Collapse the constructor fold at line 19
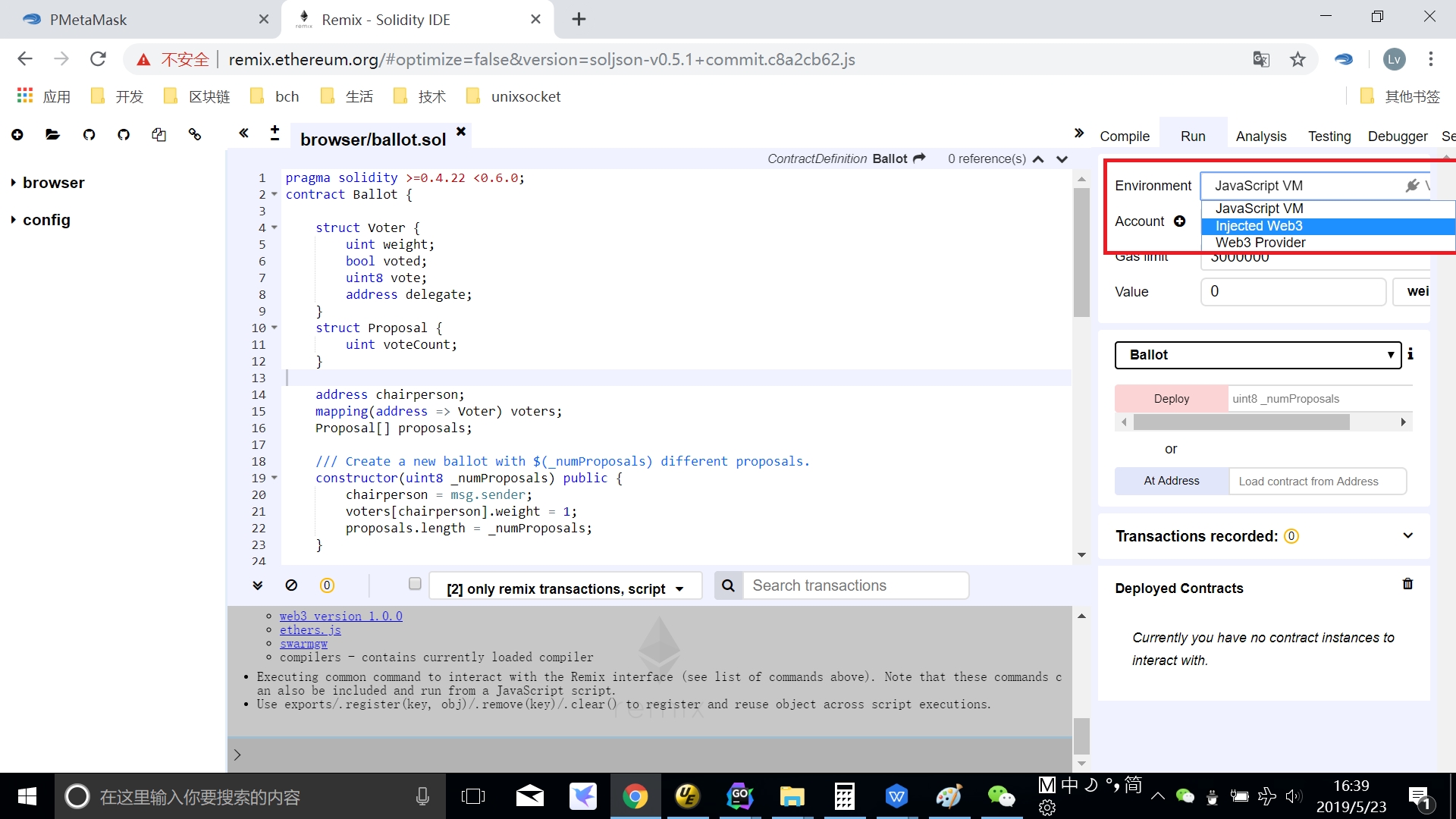Image resolution: width=1456 pixels, height=819 pixels. [275, 479]
